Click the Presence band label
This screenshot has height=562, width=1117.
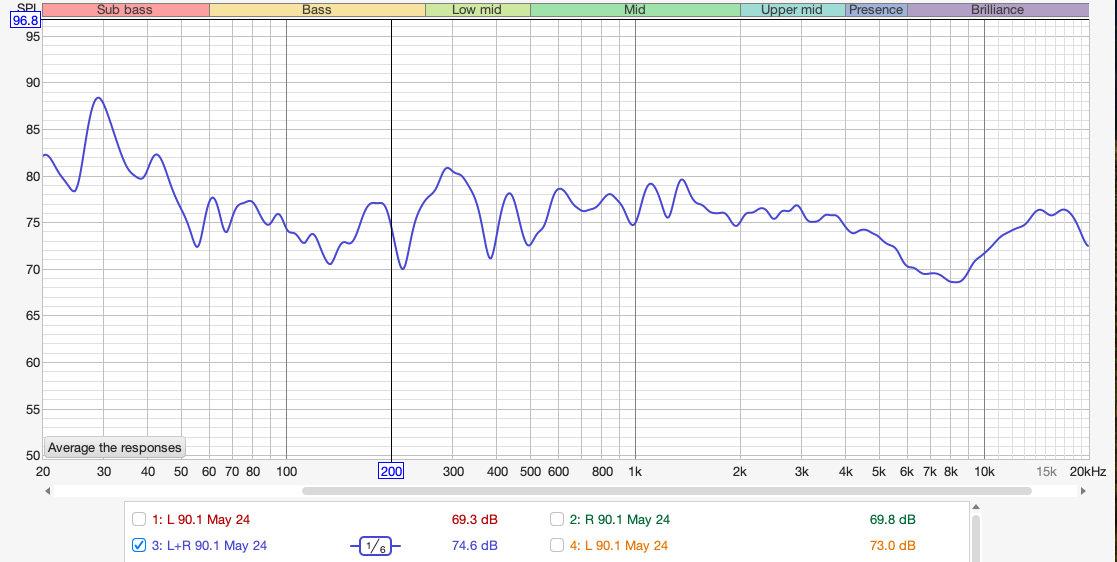click(x=876, y=10)
